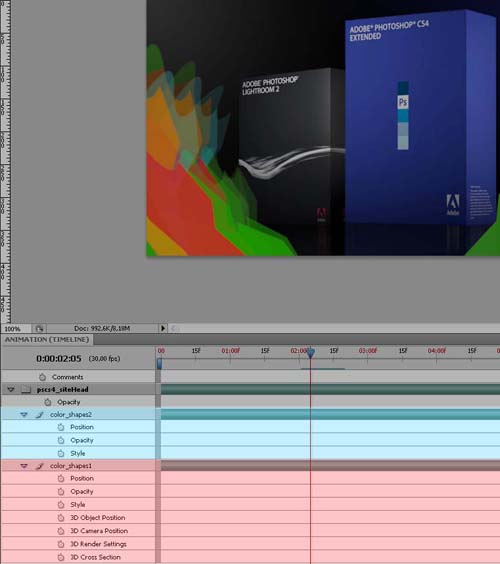Click the 04:00f mark on time ruler
This screenshot has height=564, width=500.
pyautogui.click(x=437, y=350)
